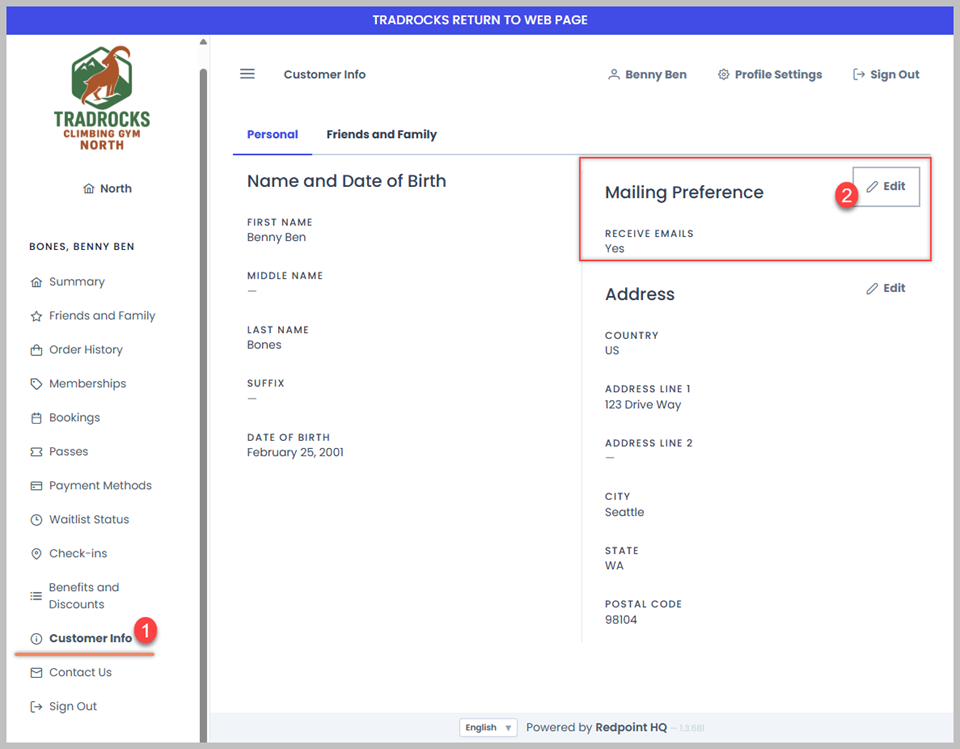Viewport: 960px width, 749px height.
Task: Click the Payment Methods card icon
Action: [x=37, y=486]
